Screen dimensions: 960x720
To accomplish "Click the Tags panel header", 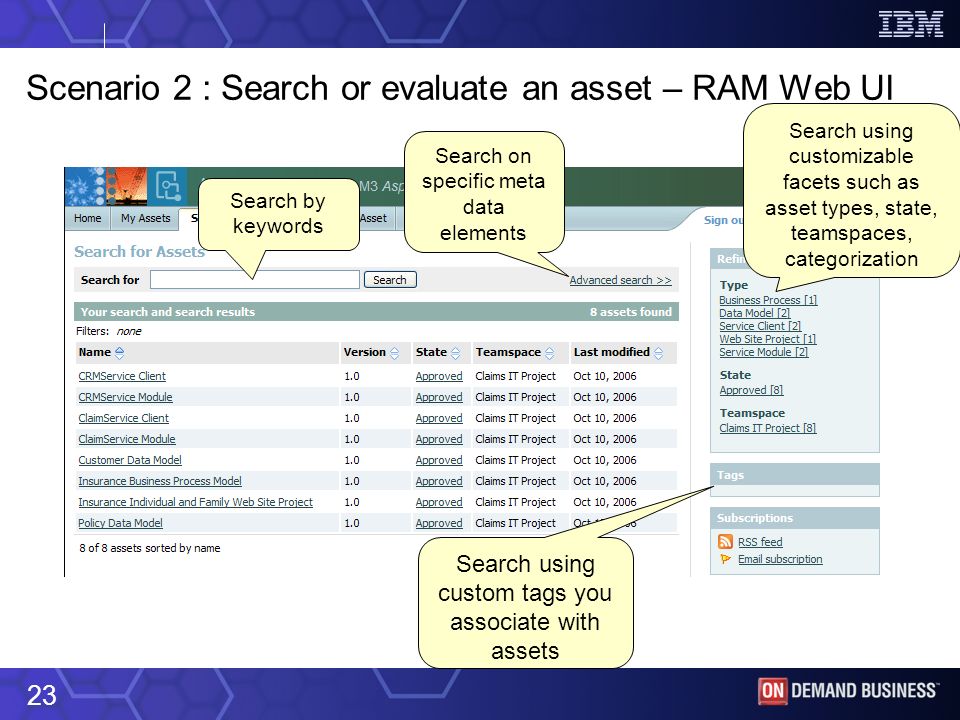I will [x=795, y=474].
